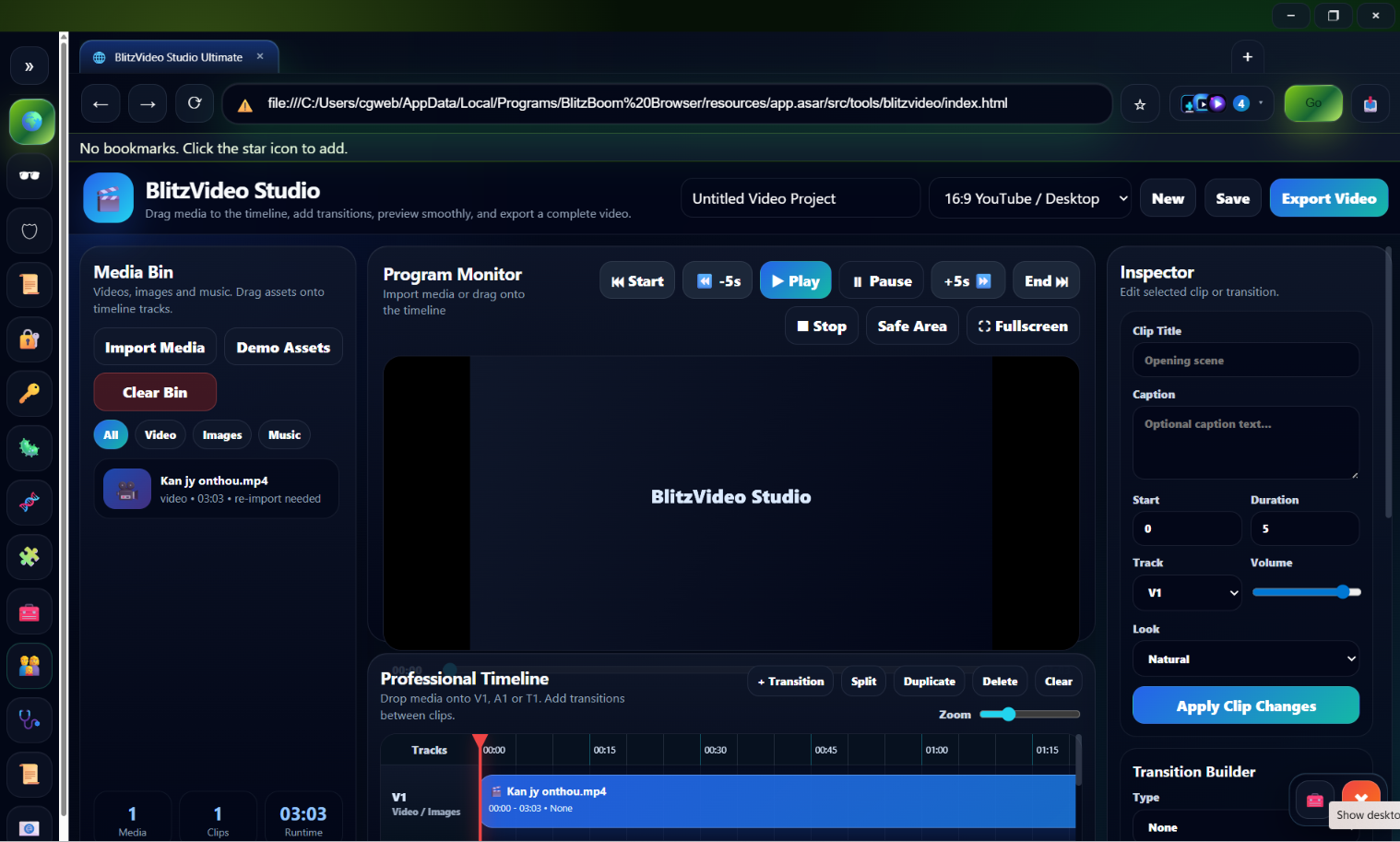Viewport: 1400px width, 842px height.
Task: Click Export Video
Action: [x=1329, y=198]
